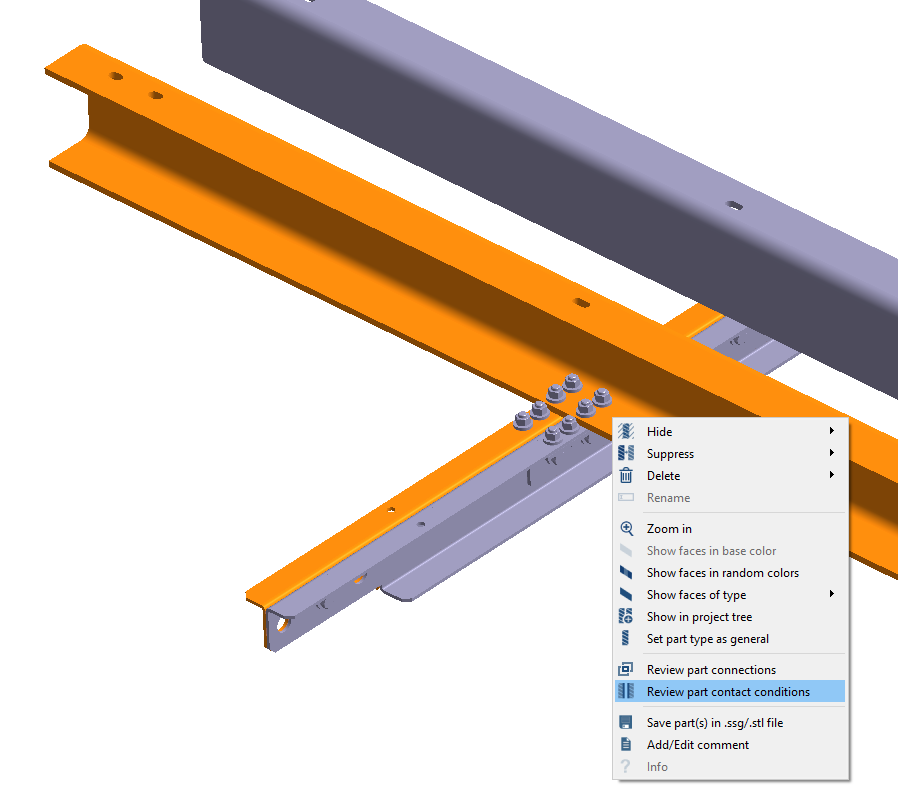
Task: Expand the Hide submenu arrow
Action: pos(832,431)
